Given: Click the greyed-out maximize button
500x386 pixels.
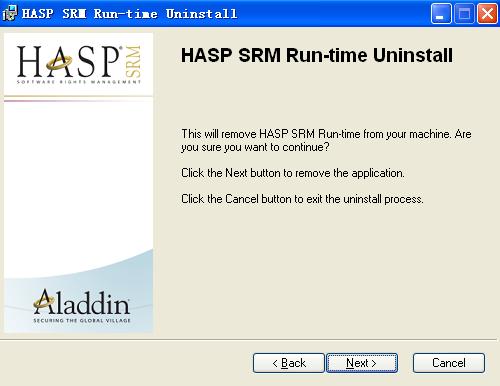Looking at the screenshot, I should click(x=464, y=14).
